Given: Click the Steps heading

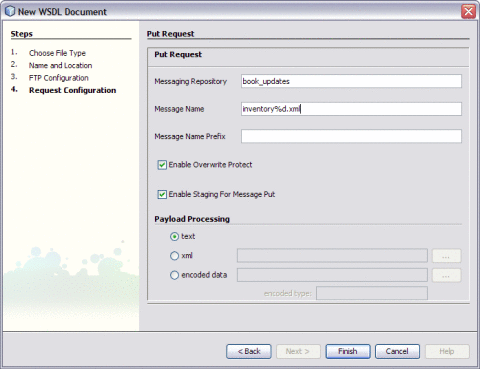Looking at the screenshot, I should (x=22, y=34).
